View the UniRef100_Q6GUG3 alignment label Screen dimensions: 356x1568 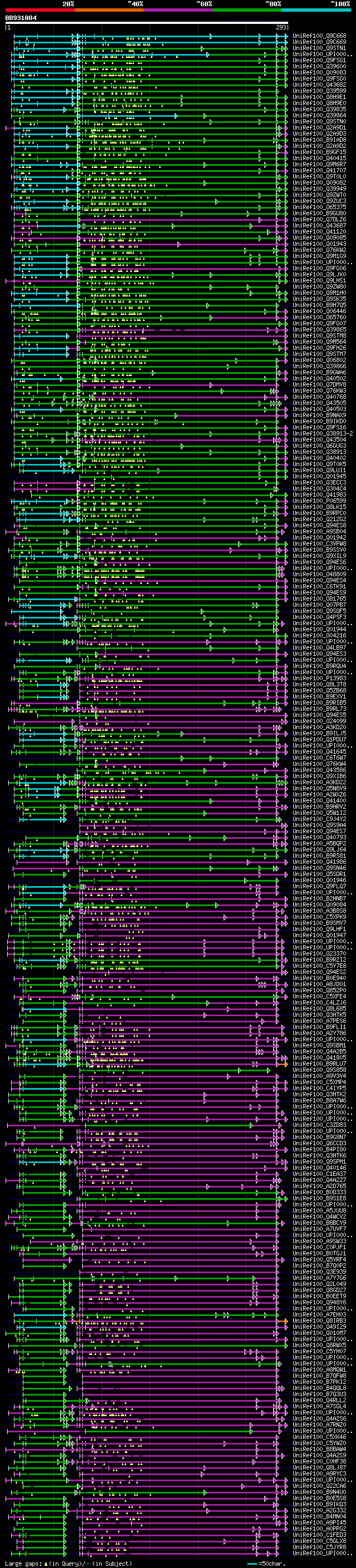click(x=319, y=446)
